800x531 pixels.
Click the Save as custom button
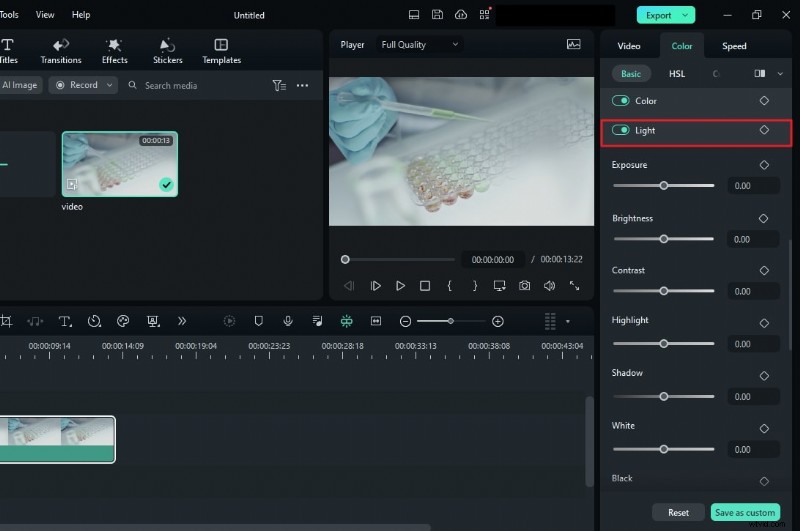click(x=744, y=512)
